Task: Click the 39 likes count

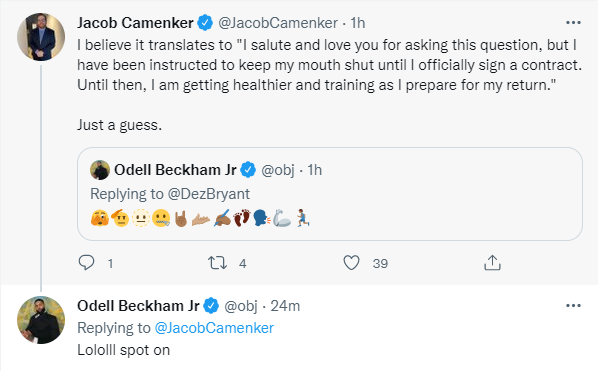Action: (x=380, y=263)
